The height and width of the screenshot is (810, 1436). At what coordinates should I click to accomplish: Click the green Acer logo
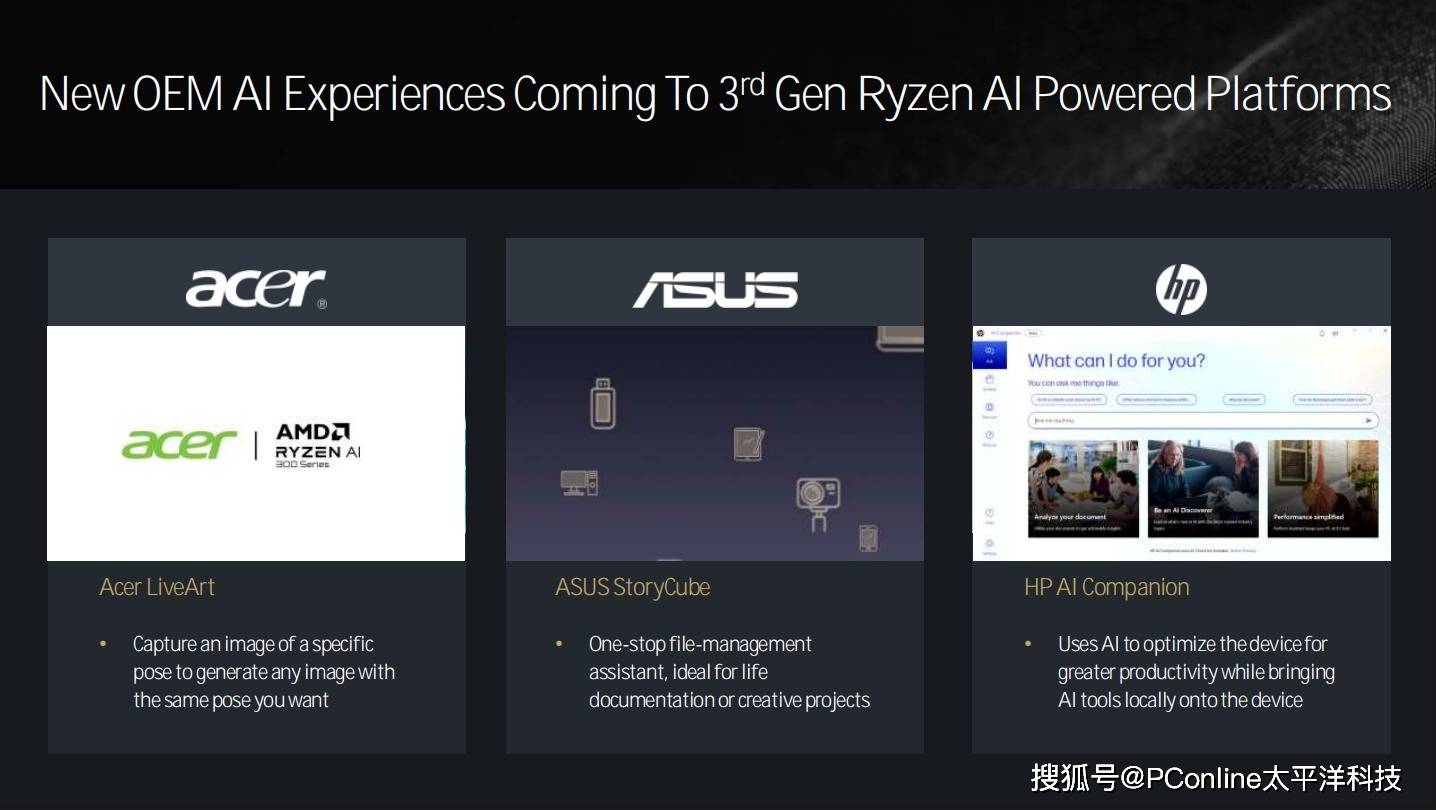180,444
